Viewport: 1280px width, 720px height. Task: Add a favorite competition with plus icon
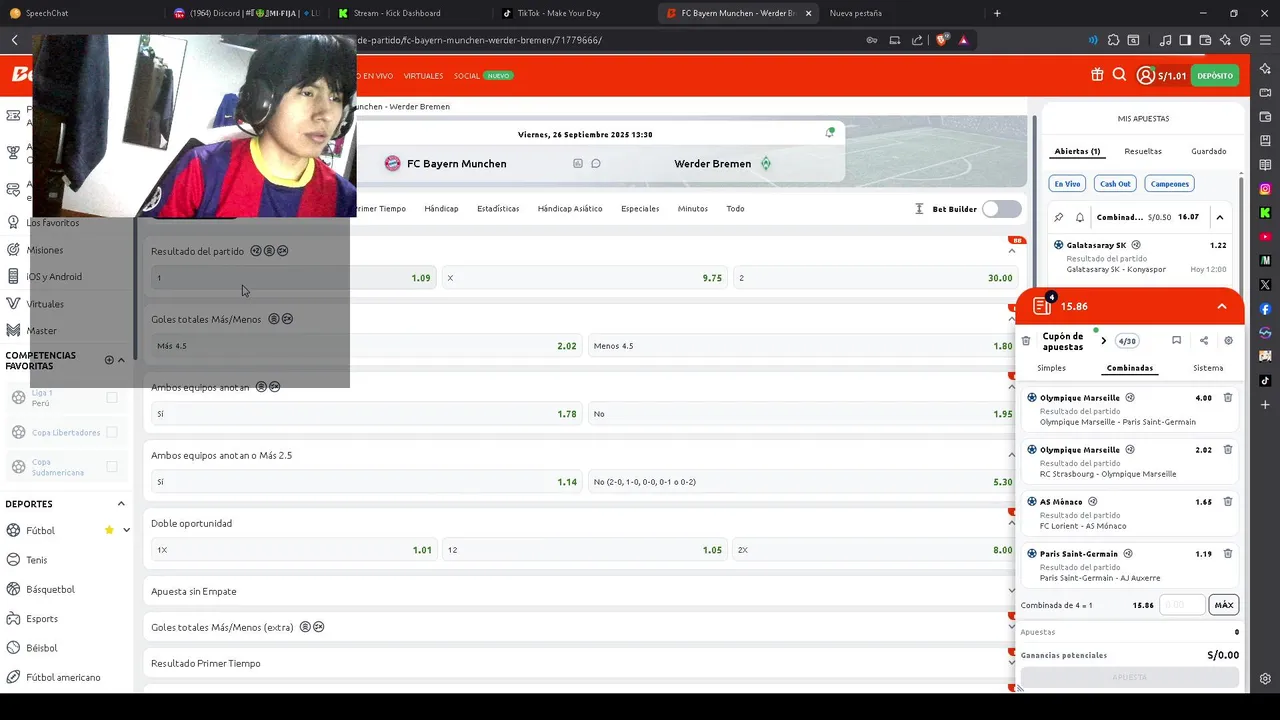coord(109,360)
